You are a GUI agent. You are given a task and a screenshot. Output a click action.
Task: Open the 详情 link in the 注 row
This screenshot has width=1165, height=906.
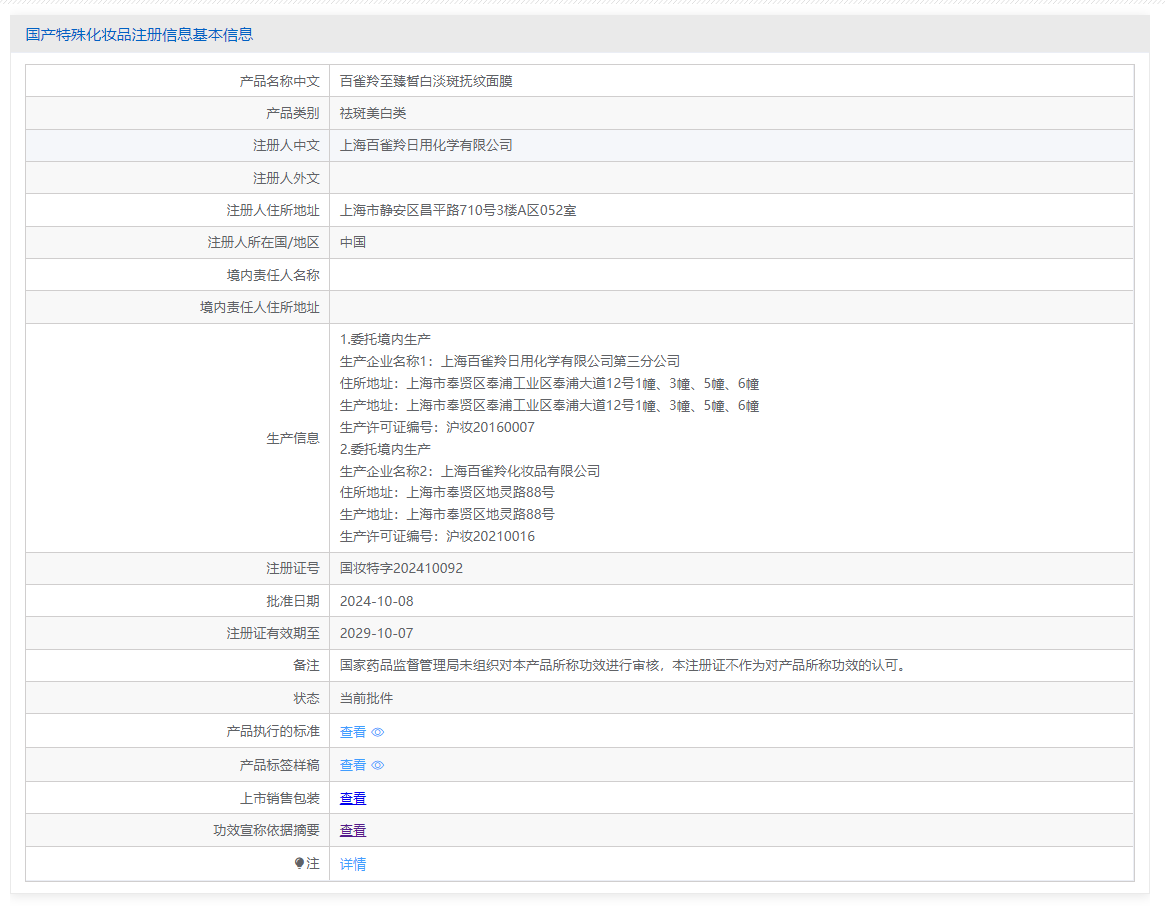353,864
